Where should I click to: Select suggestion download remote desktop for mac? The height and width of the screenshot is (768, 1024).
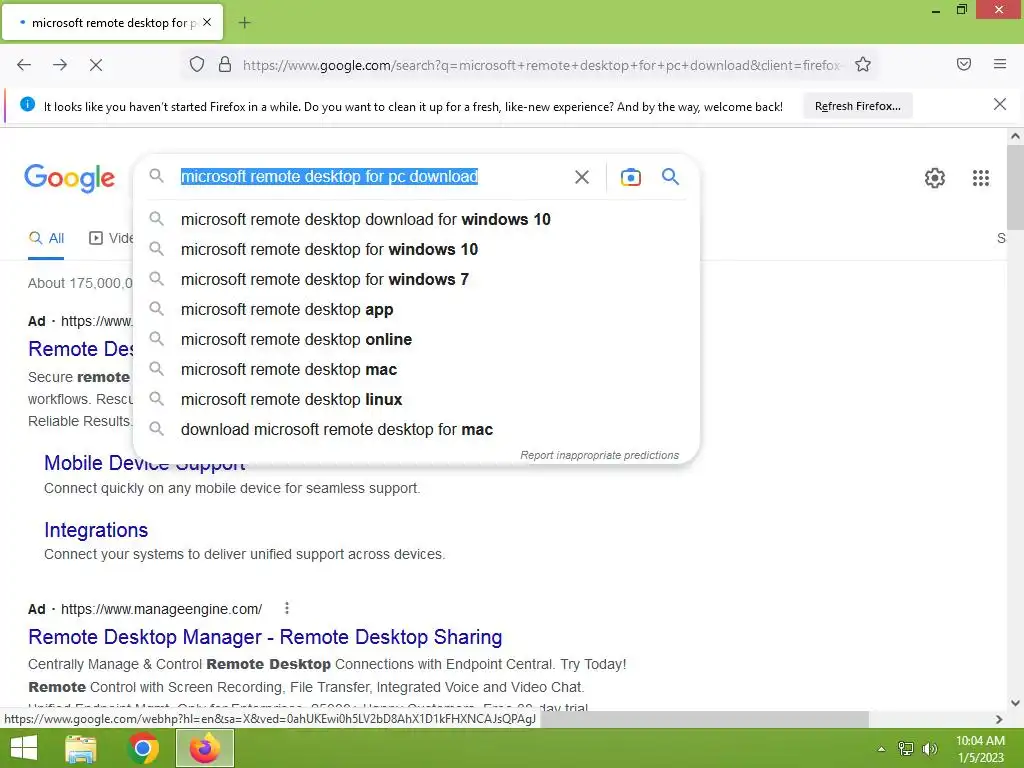click(416, 430)
